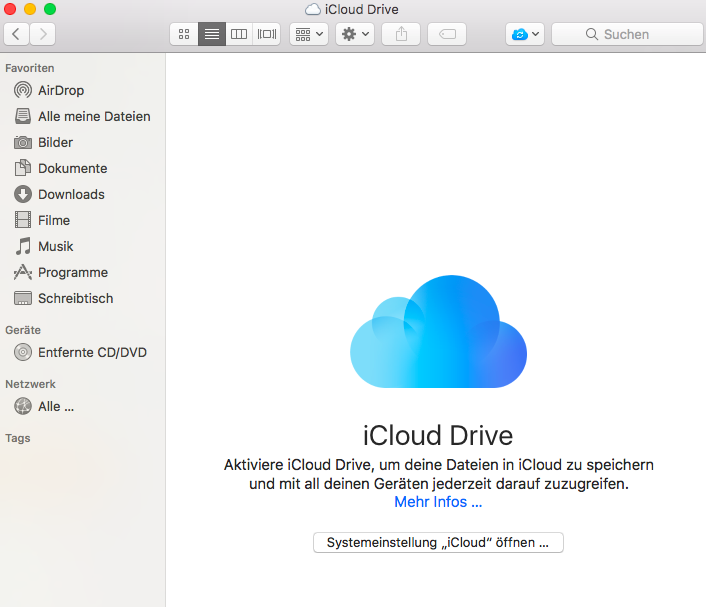
Task: Click the Suchen search field
Action: pos(627,34)
